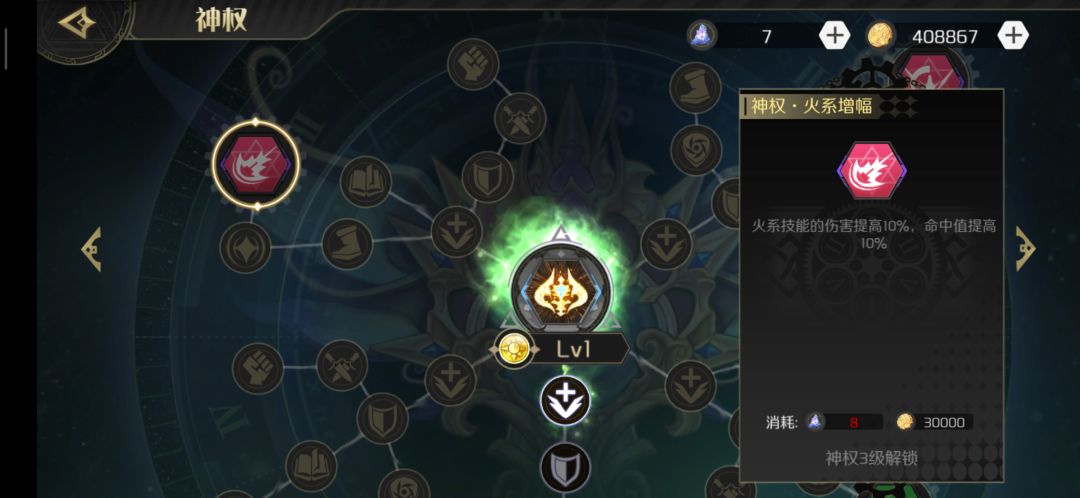1080x498 pixels.
Task: Select the left-side fist node in lower area
Action: coord(258,369)
